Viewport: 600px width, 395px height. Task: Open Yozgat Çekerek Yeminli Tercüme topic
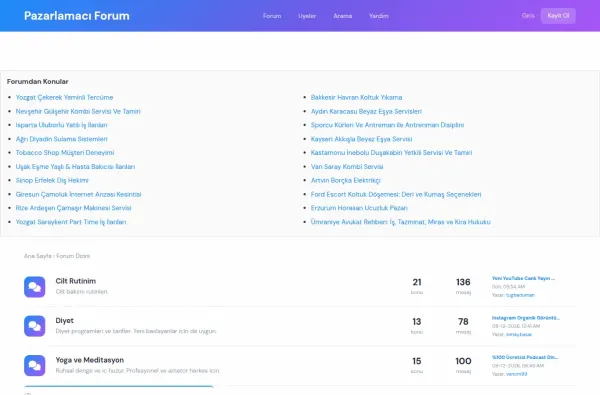(x=64, y=97)
